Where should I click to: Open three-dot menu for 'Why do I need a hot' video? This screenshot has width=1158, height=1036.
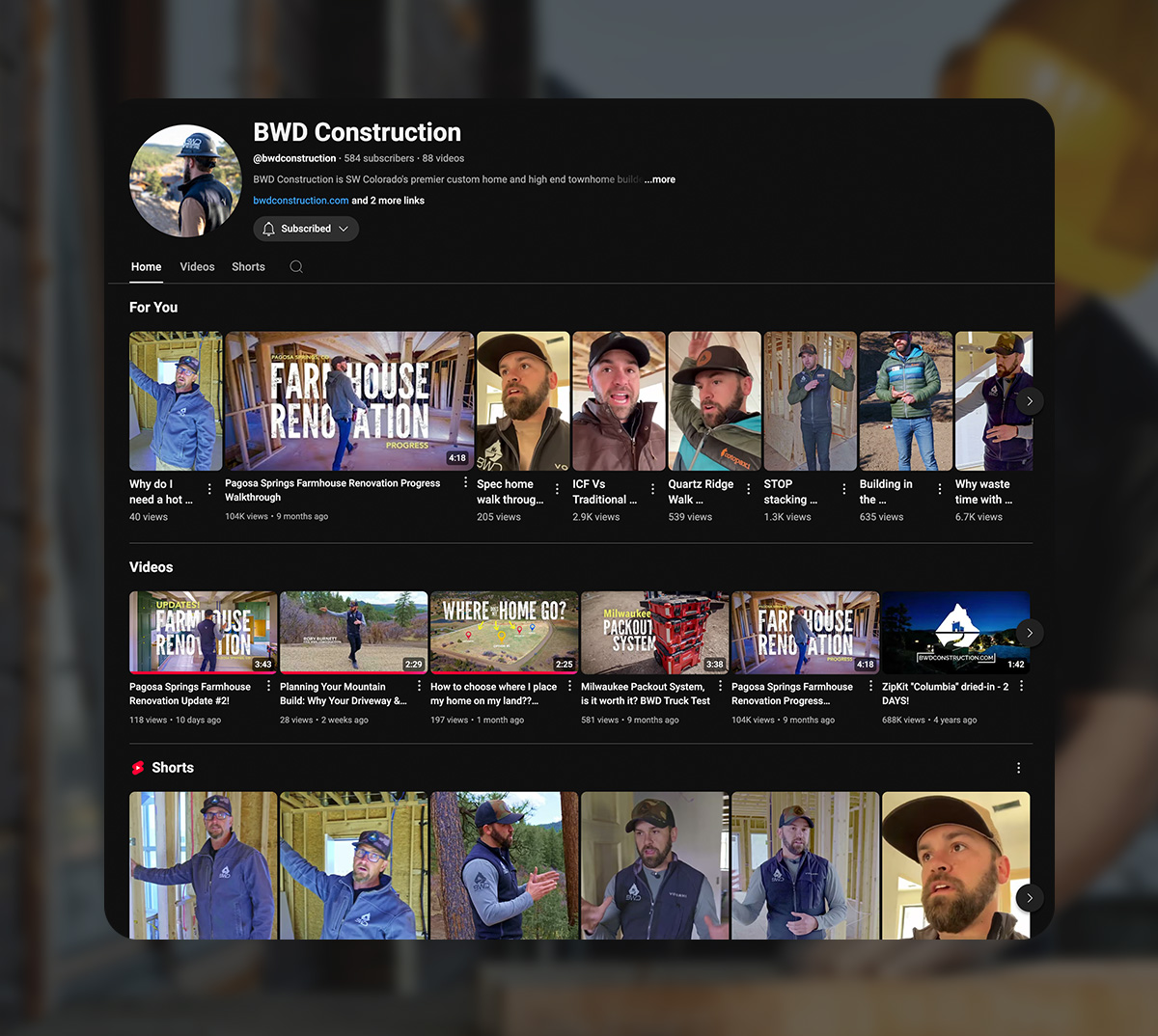click(x=209, y=489)
